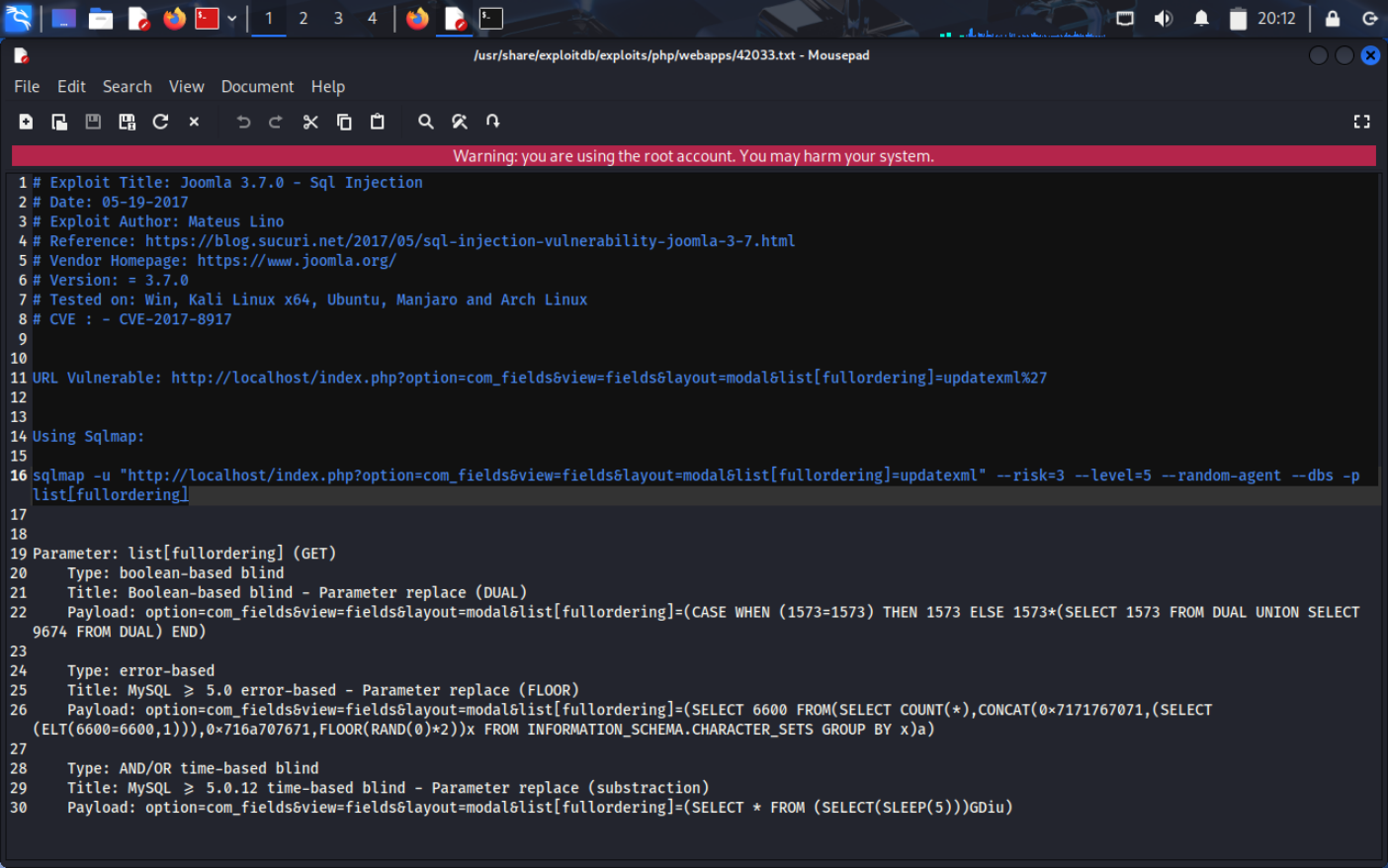1388x868 pixels.
Task: Maximize the Mousepad window
Action: click(1345, 55)
